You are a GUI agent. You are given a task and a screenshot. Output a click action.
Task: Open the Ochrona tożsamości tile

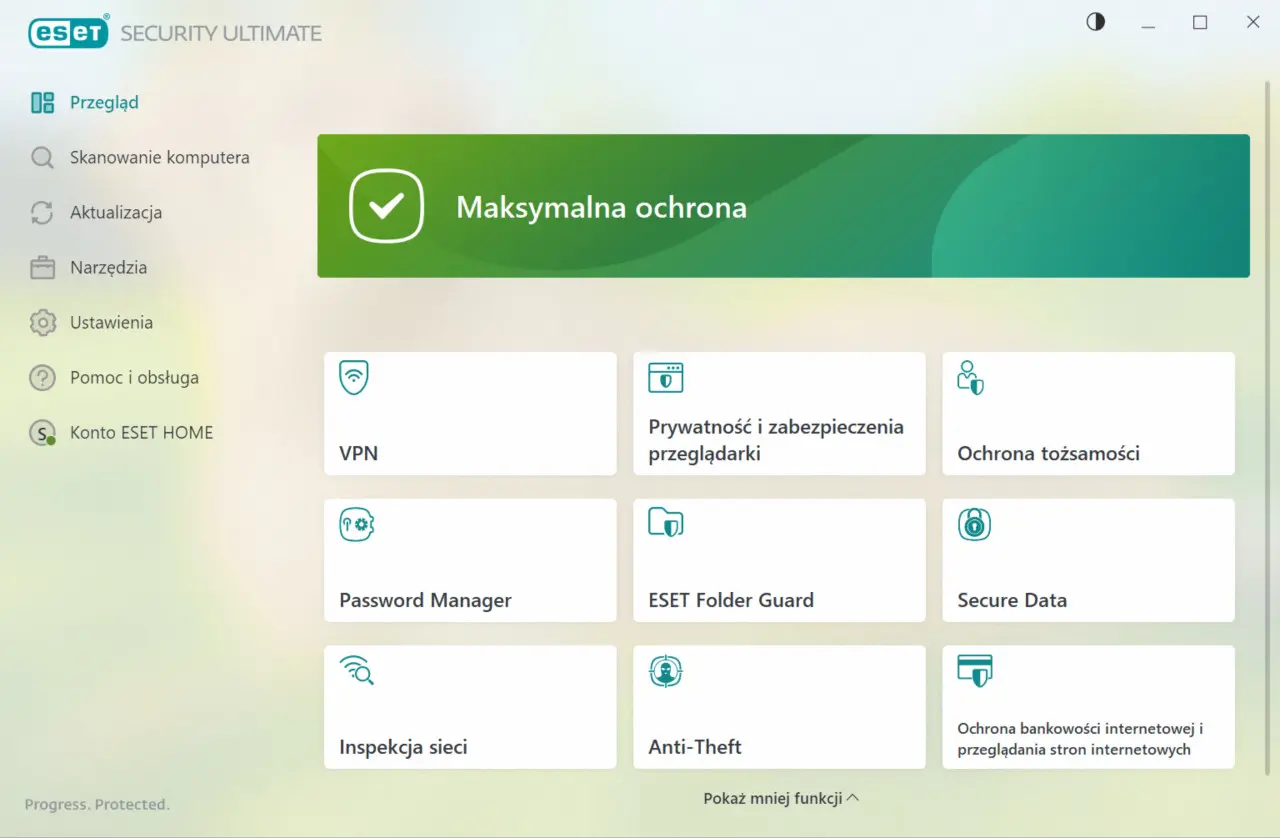(1088, 414)
